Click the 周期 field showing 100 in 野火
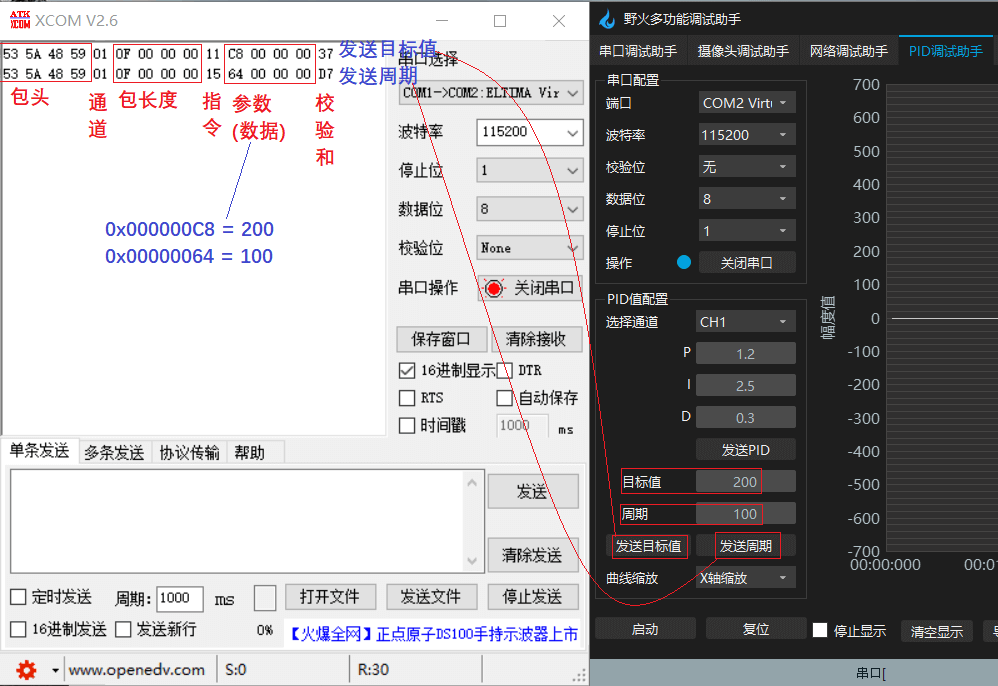 [x=746, y=514]
